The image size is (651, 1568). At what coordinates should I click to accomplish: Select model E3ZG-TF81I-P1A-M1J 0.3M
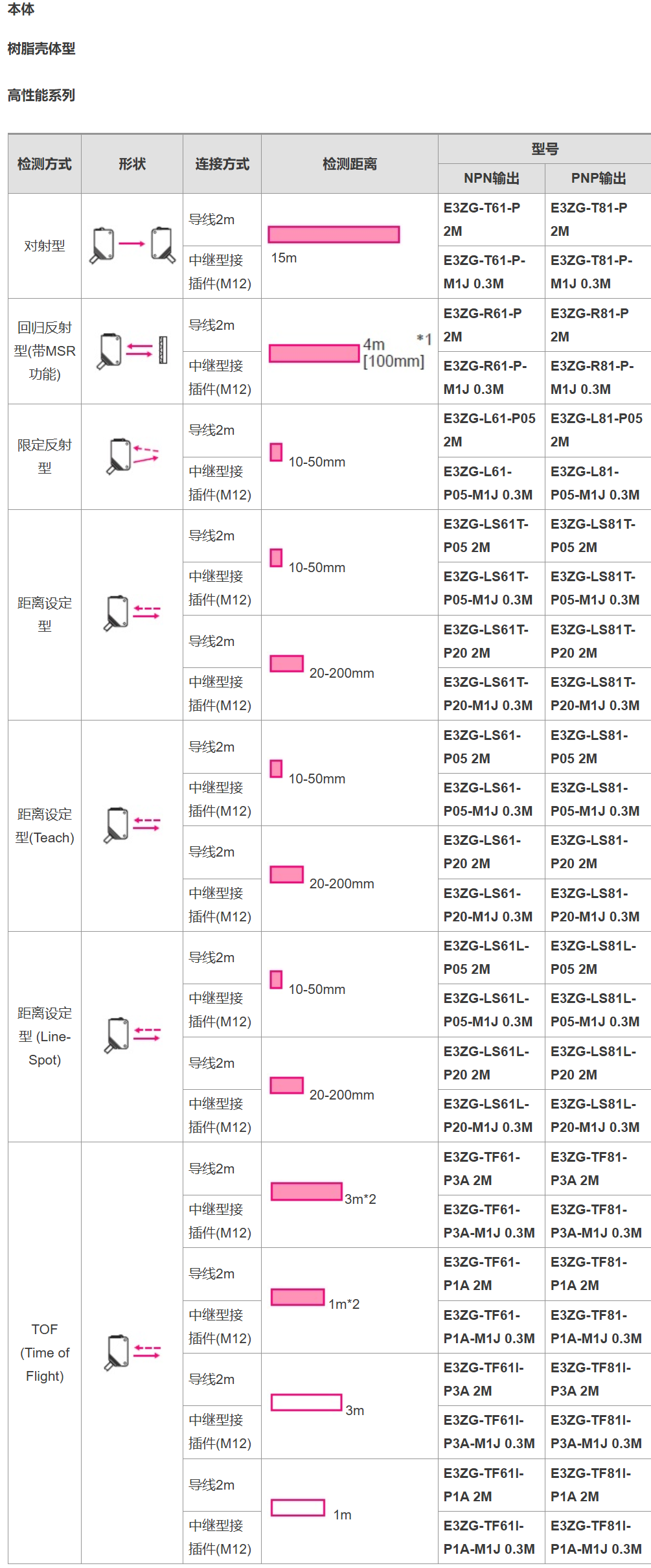coord(596,1537)
